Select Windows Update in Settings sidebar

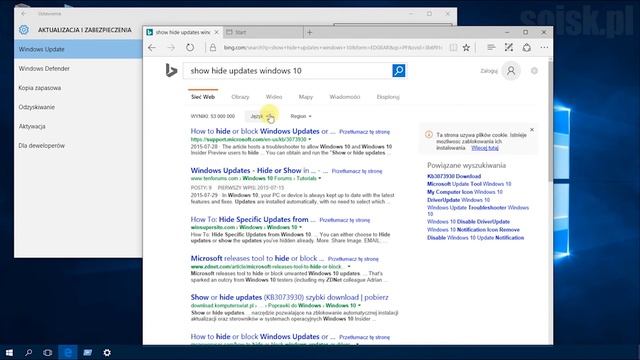click(x=78, y=49)
